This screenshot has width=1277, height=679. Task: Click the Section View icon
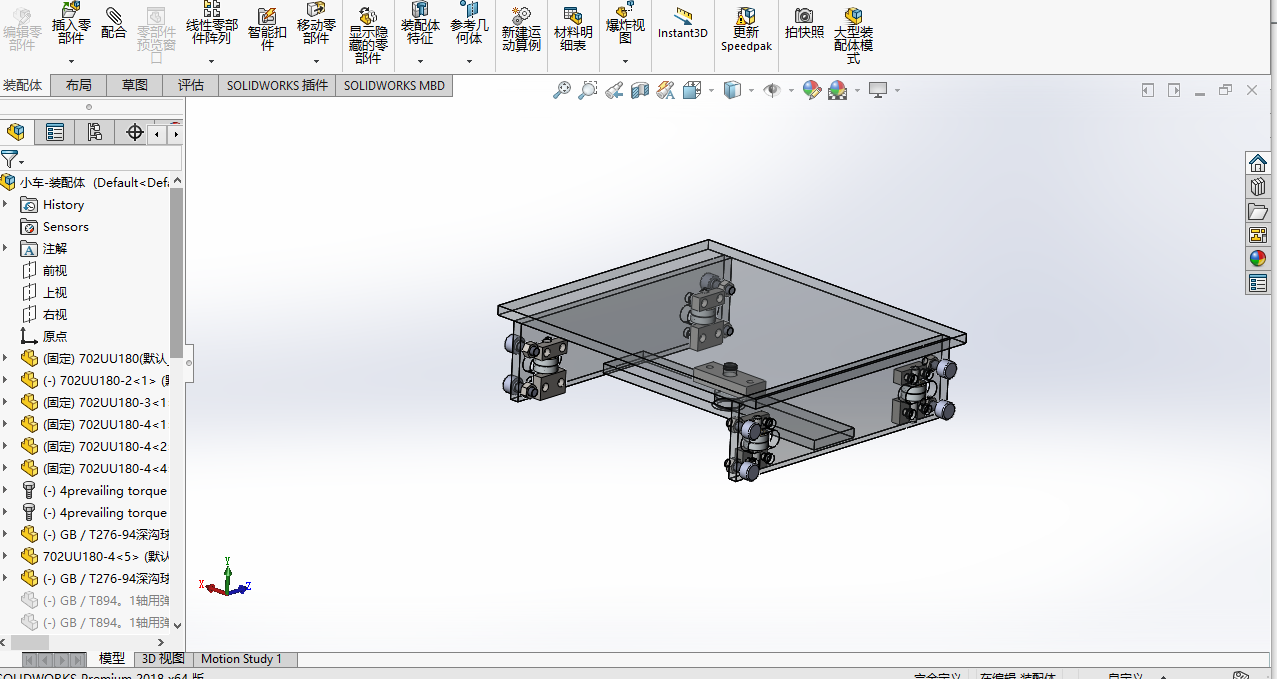[640, 90]
